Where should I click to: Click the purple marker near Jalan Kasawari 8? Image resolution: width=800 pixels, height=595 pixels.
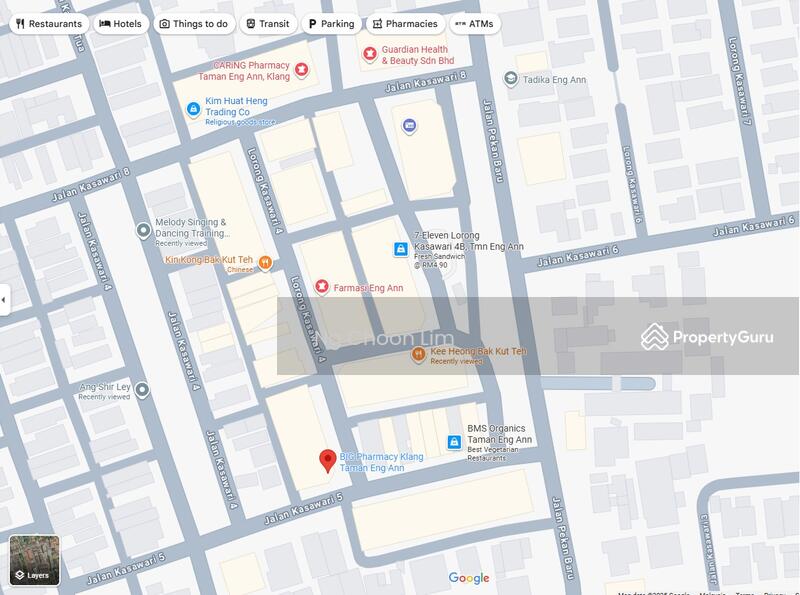click(x=409, y=126)
